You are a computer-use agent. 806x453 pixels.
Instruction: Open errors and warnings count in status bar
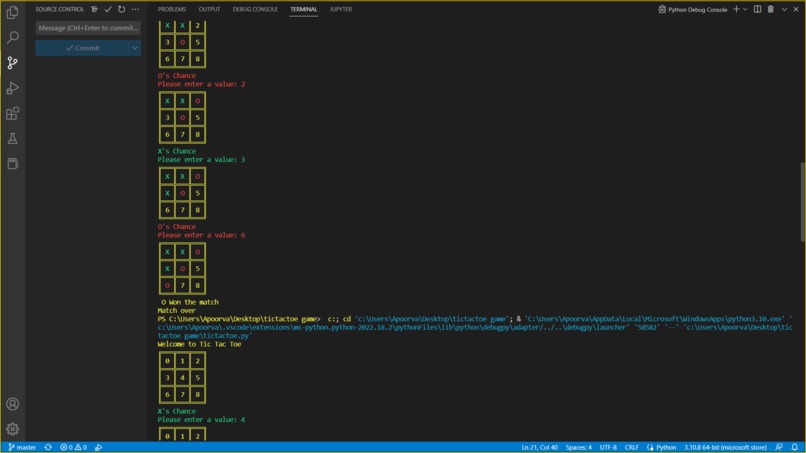(74, 447)
